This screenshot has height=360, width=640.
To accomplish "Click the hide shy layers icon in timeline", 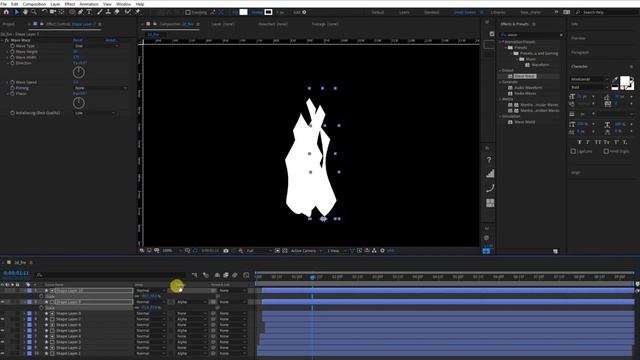I will 217,275.
